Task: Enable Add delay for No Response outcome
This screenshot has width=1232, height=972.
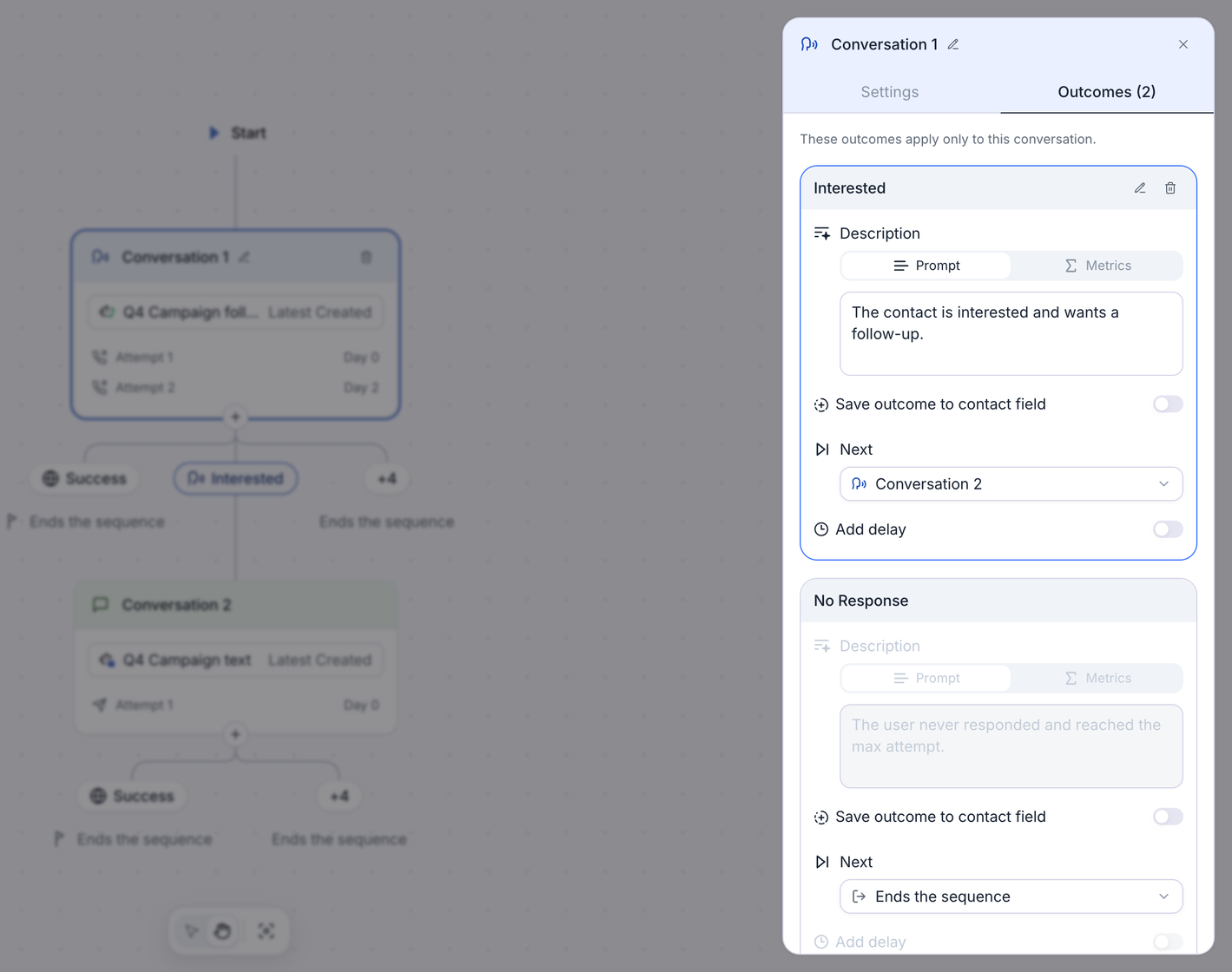Action: [x=1168, y=942]
